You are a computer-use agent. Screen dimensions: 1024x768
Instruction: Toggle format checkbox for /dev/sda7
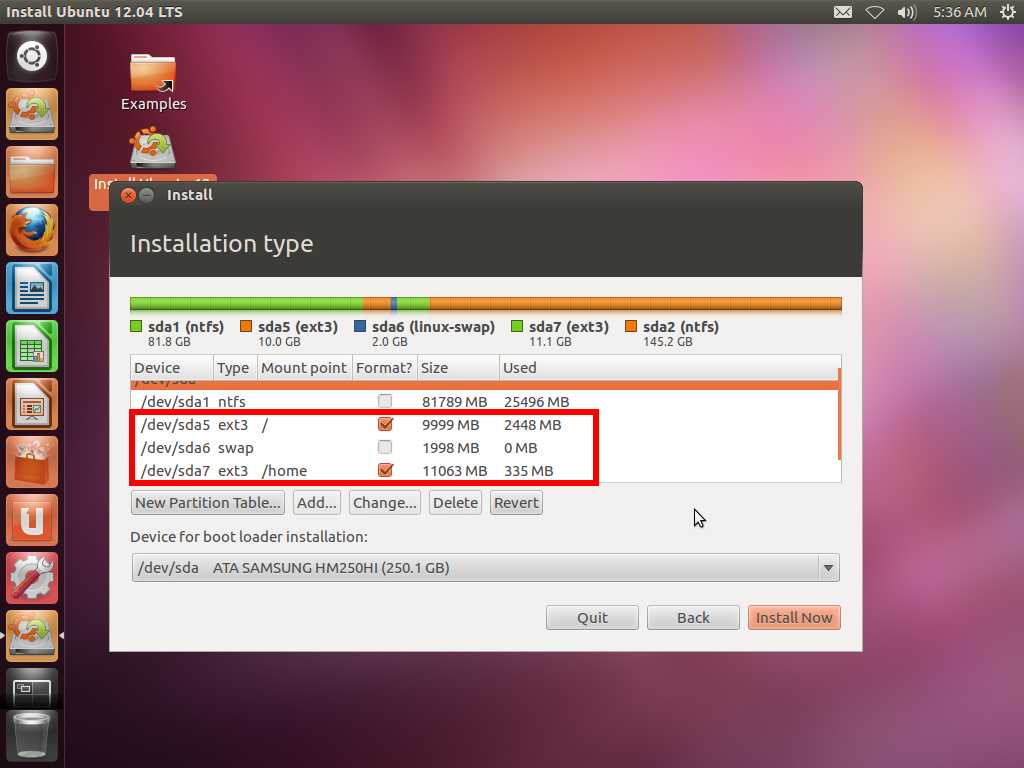pos(385,470)
